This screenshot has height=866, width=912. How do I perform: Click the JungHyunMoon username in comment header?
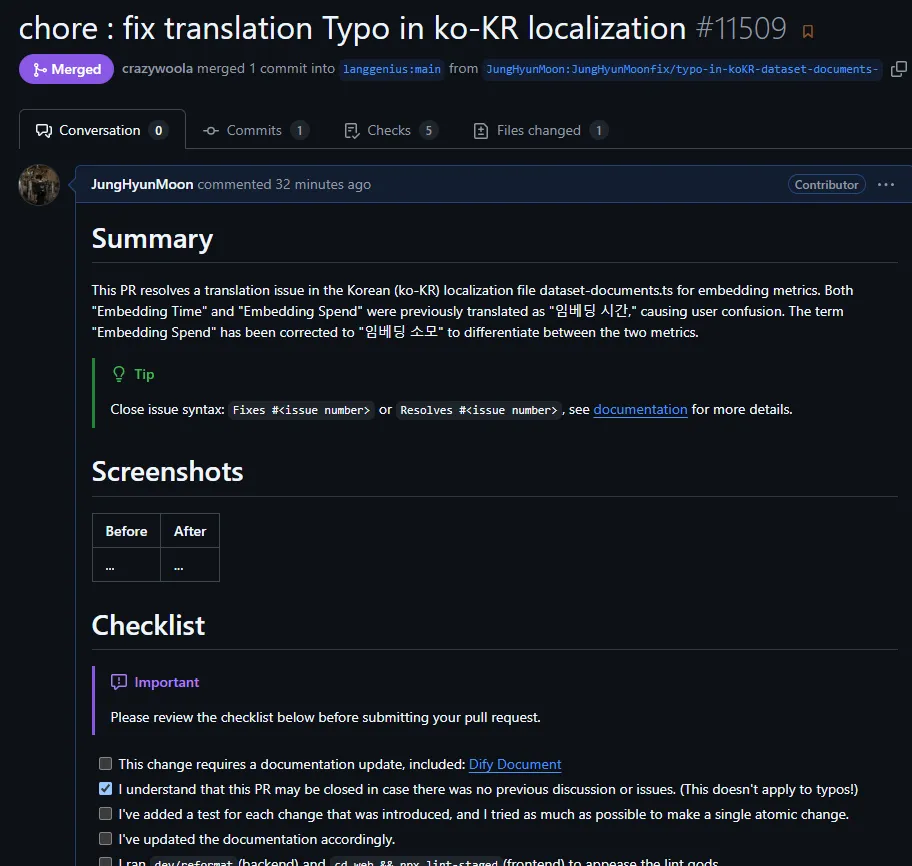142,184
